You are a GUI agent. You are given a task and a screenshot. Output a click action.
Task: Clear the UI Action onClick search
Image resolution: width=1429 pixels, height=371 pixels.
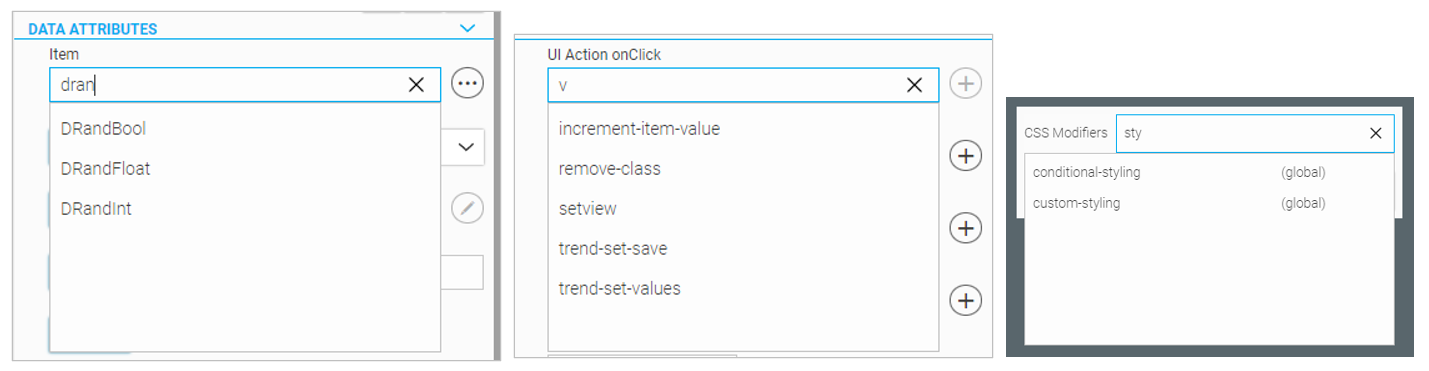(x=914, y=85)
